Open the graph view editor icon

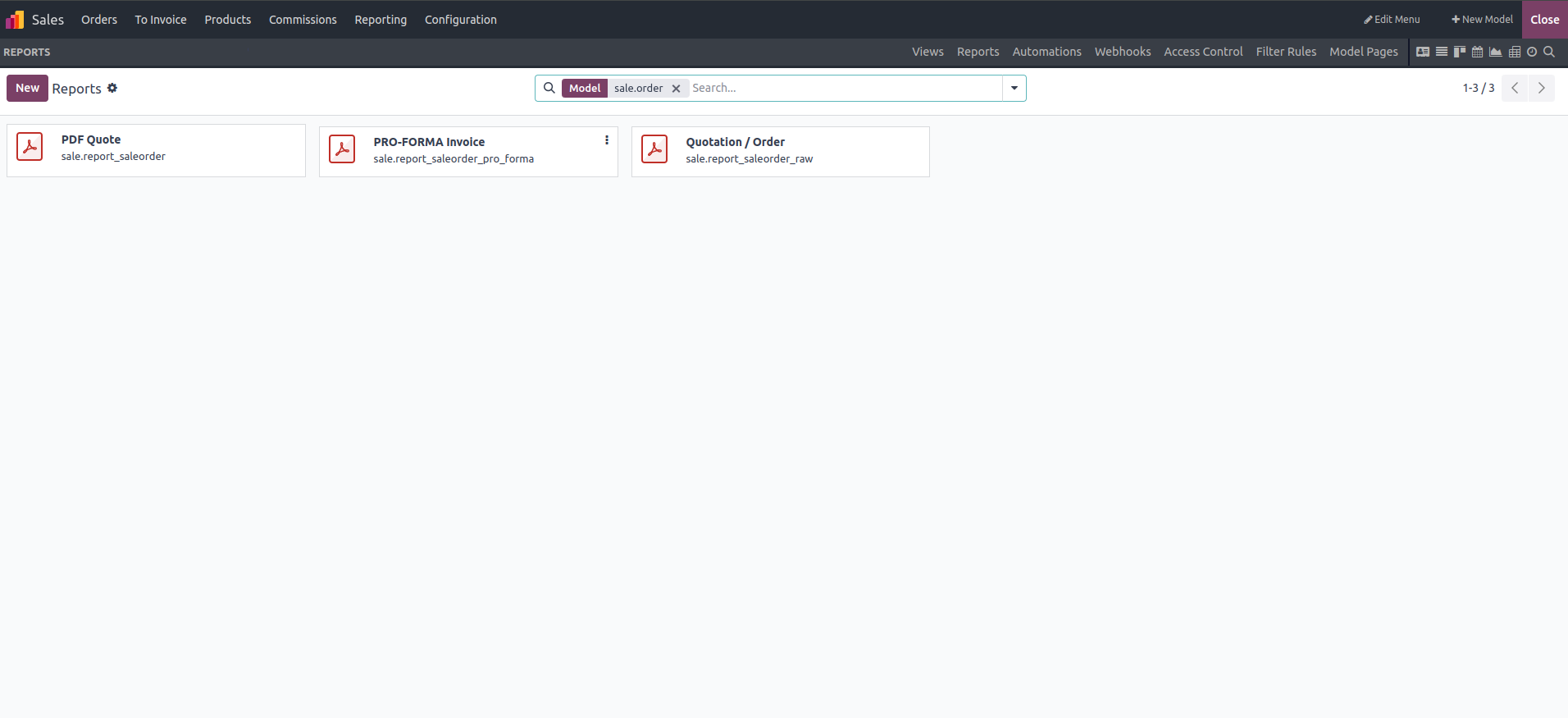[x=1496, y=52]
